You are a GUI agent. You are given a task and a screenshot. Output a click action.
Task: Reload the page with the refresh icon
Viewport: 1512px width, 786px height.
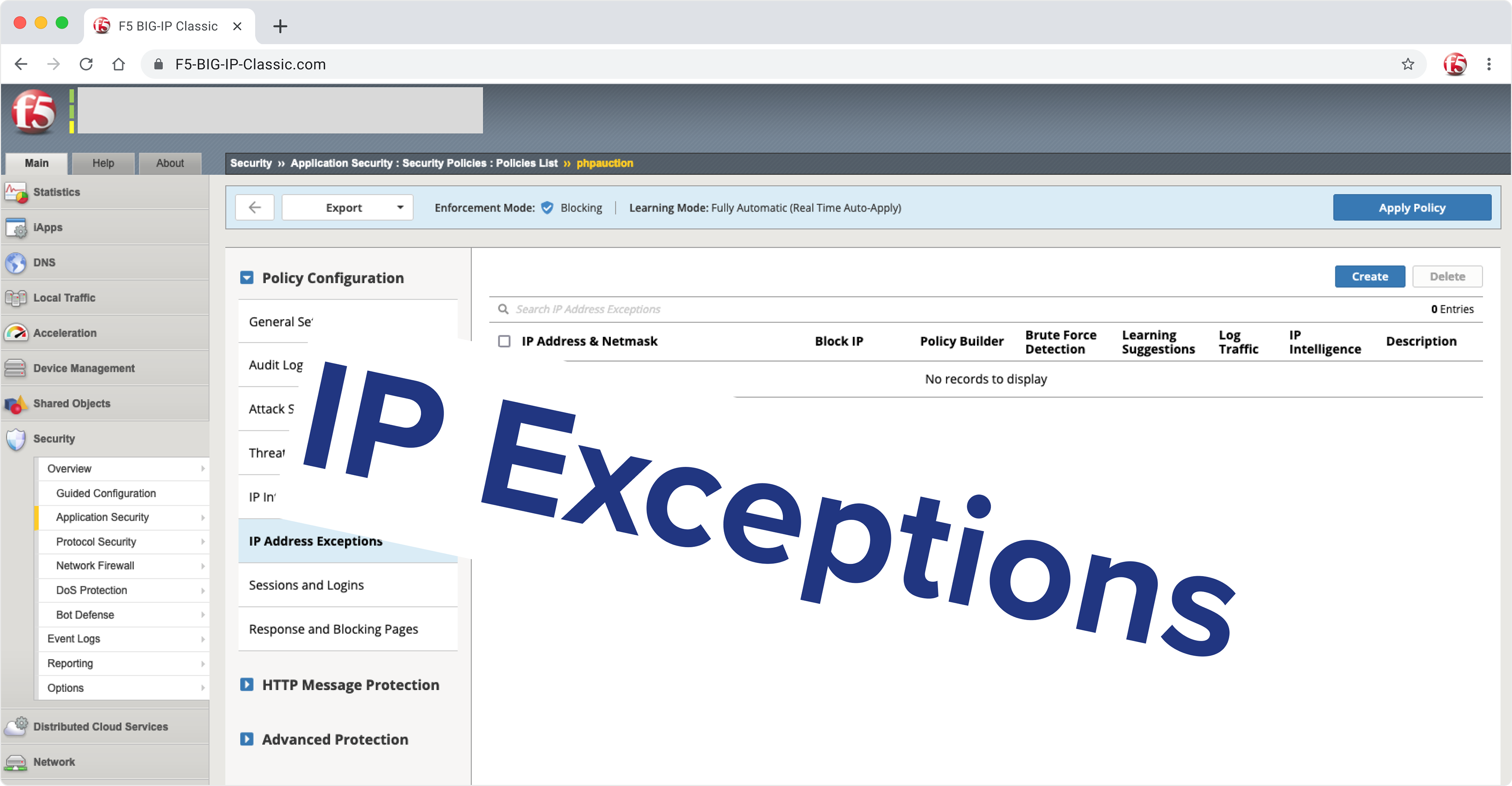[x=86, y=64]
